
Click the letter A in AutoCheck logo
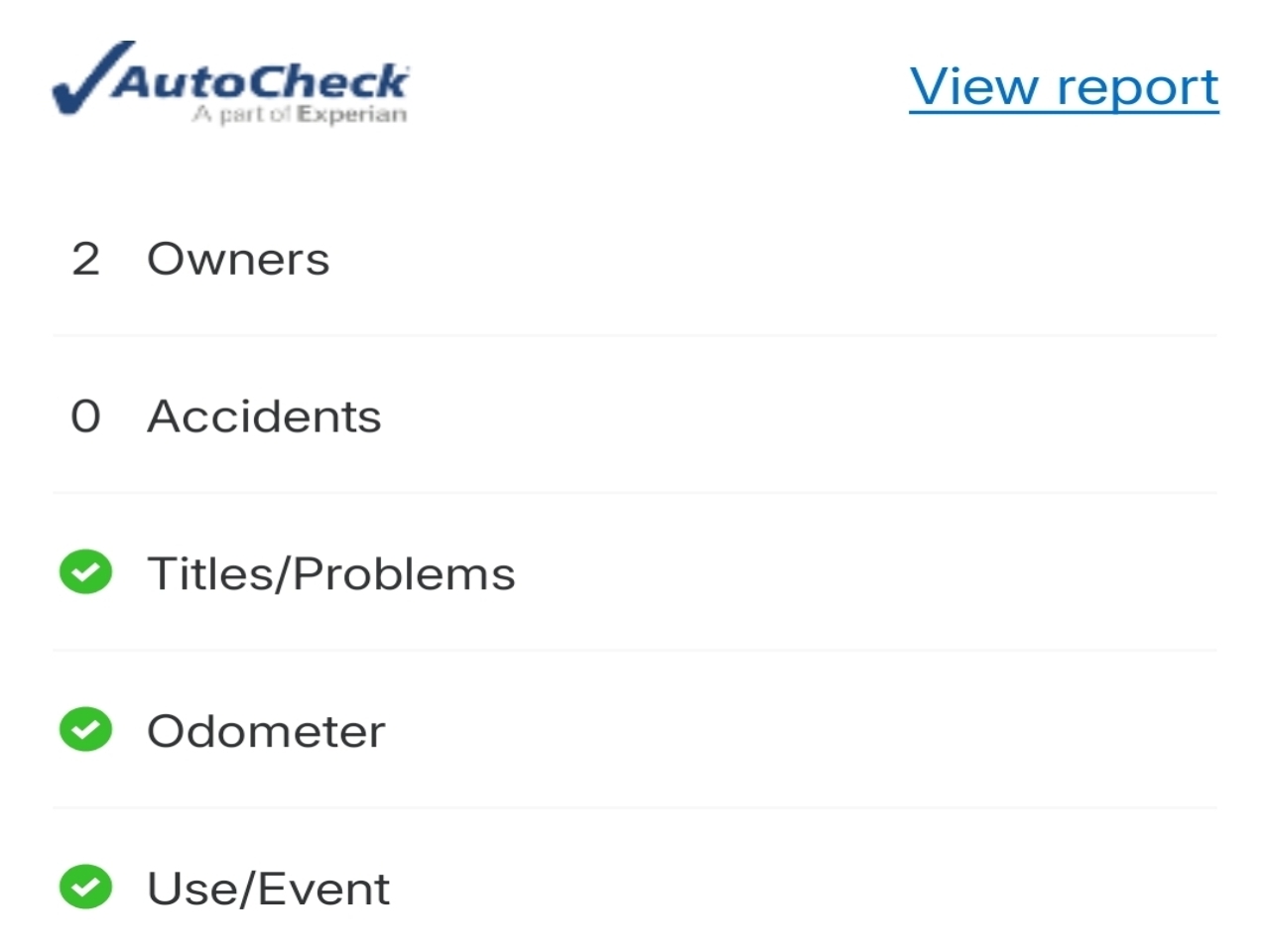tap(133, 81)
